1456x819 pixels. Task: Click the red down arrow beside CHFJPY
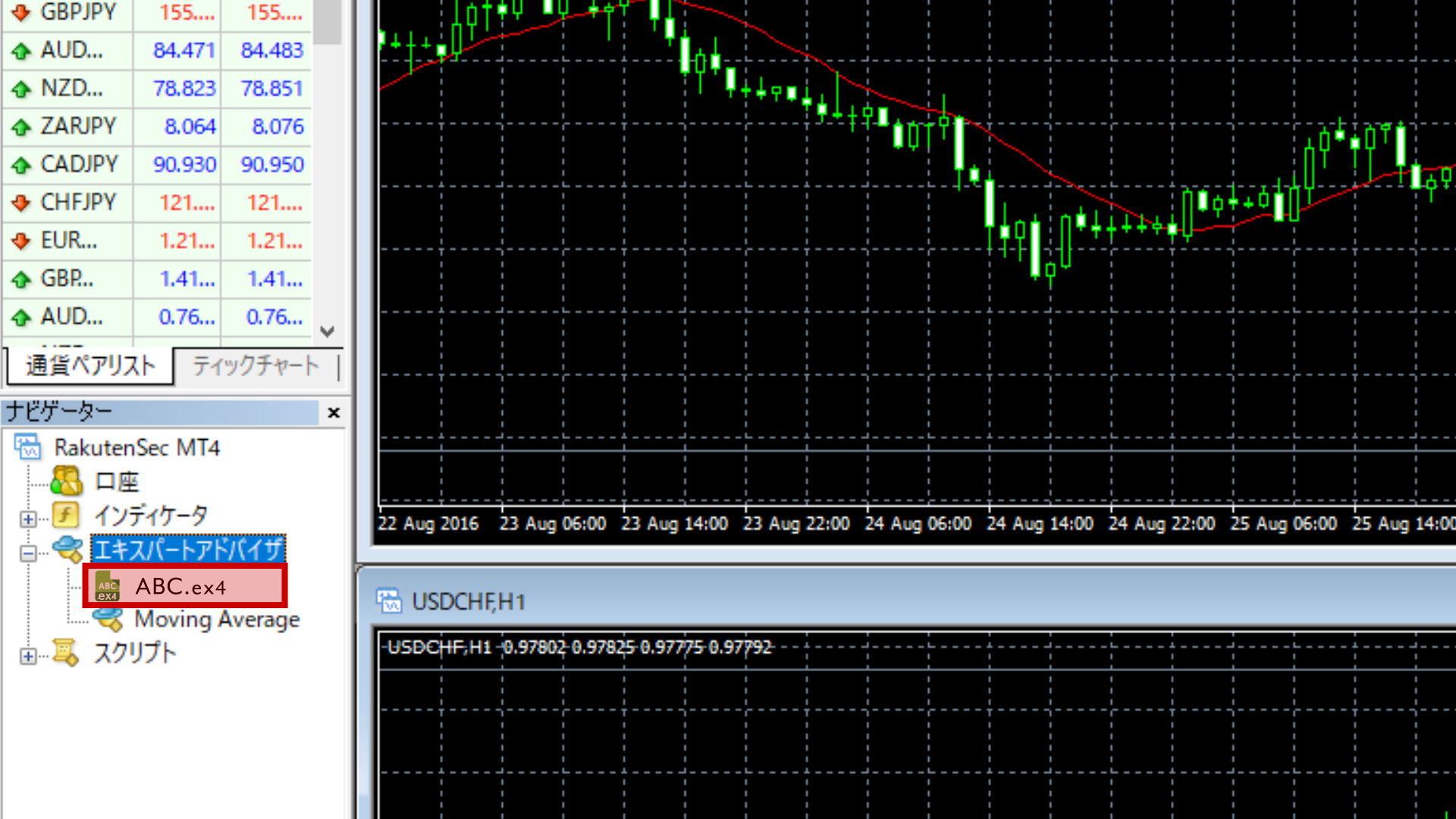[x=21, y=202]
